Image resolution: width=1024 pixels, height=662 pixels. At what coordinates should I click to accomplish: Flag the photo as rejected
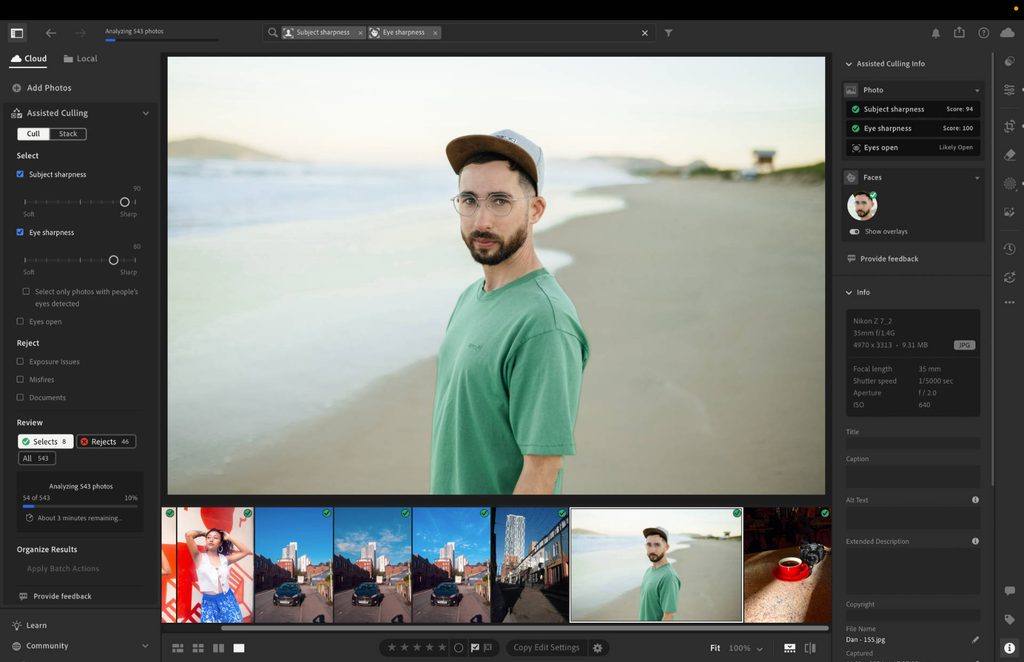coord(488,648)
